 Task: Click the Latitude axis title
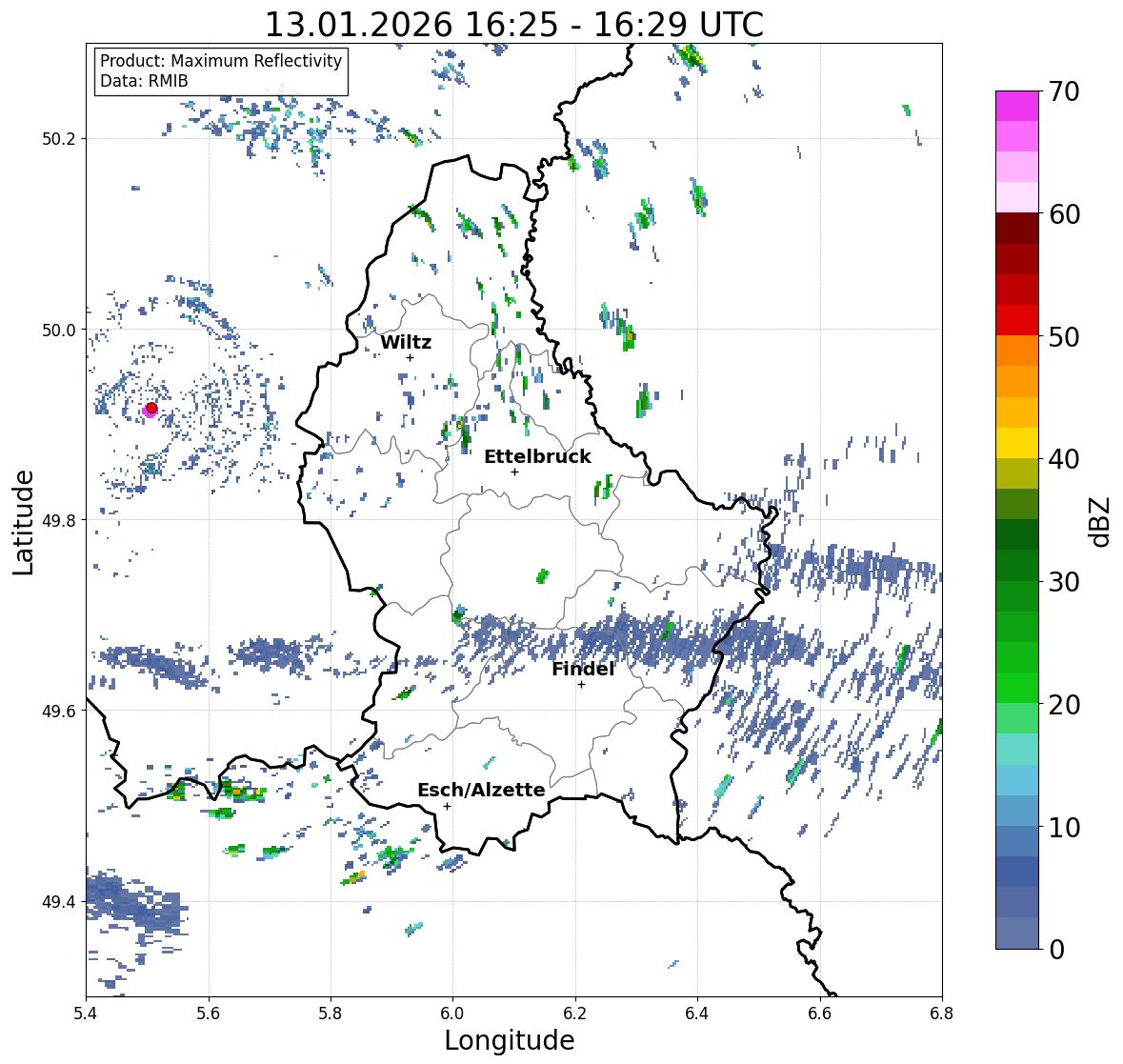24,522
